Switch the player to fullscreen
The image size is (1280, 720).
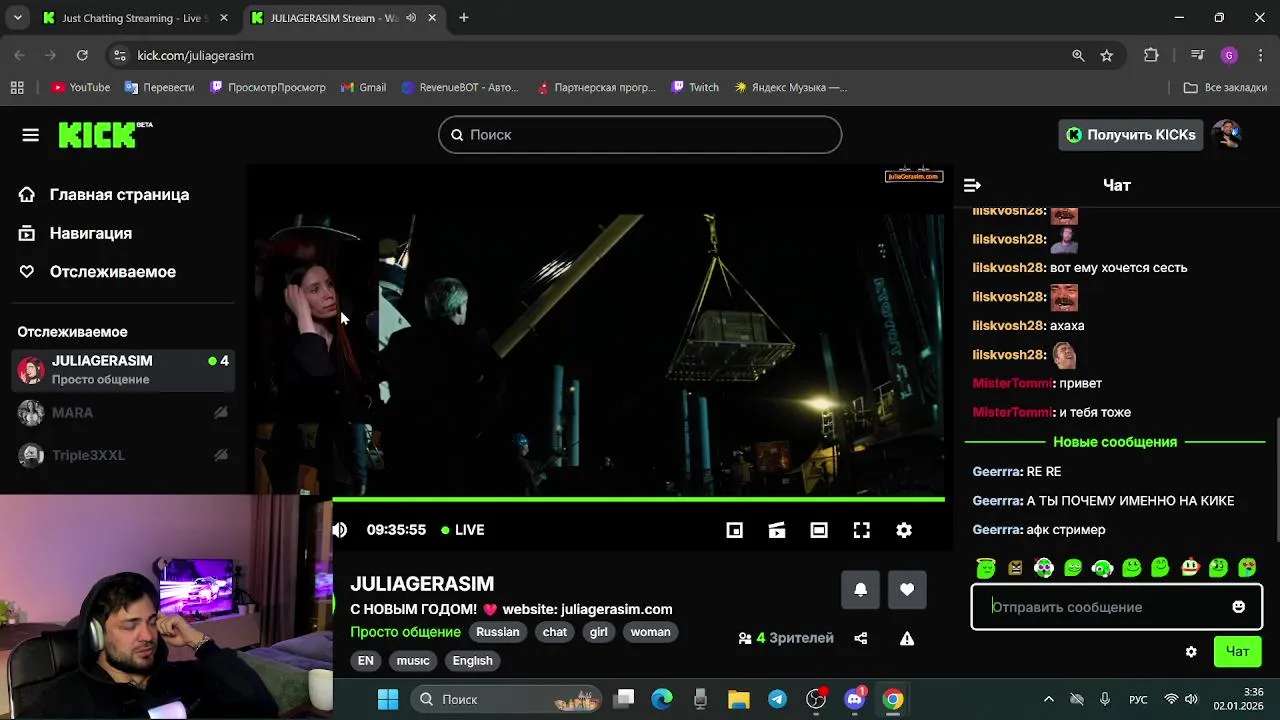click(x=861, y=530)
